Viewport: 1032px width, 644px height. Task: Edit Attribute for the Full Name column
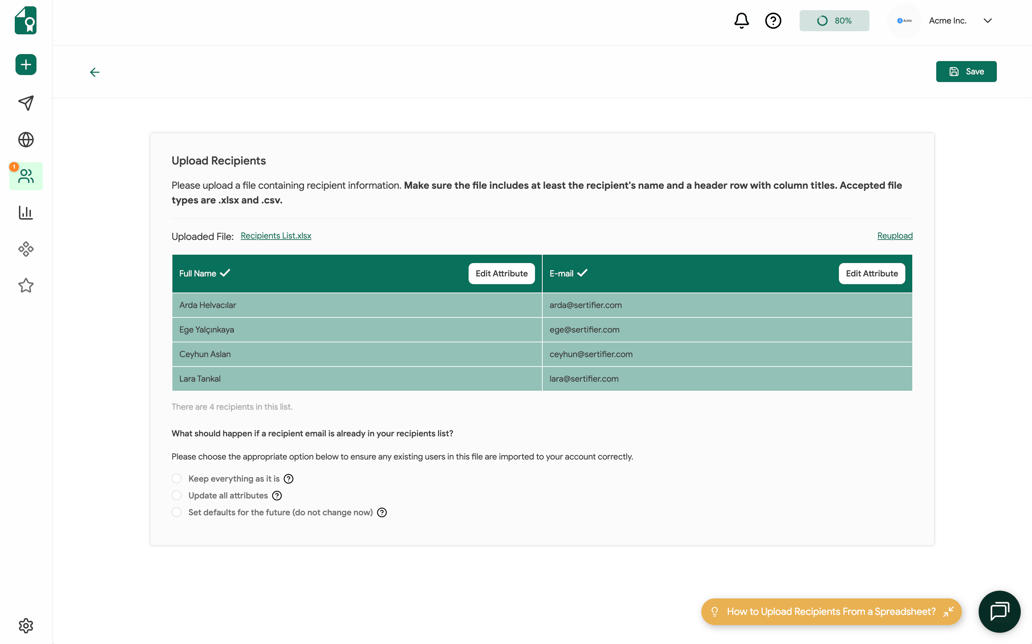pyautogui.click(x=501, y=273)
